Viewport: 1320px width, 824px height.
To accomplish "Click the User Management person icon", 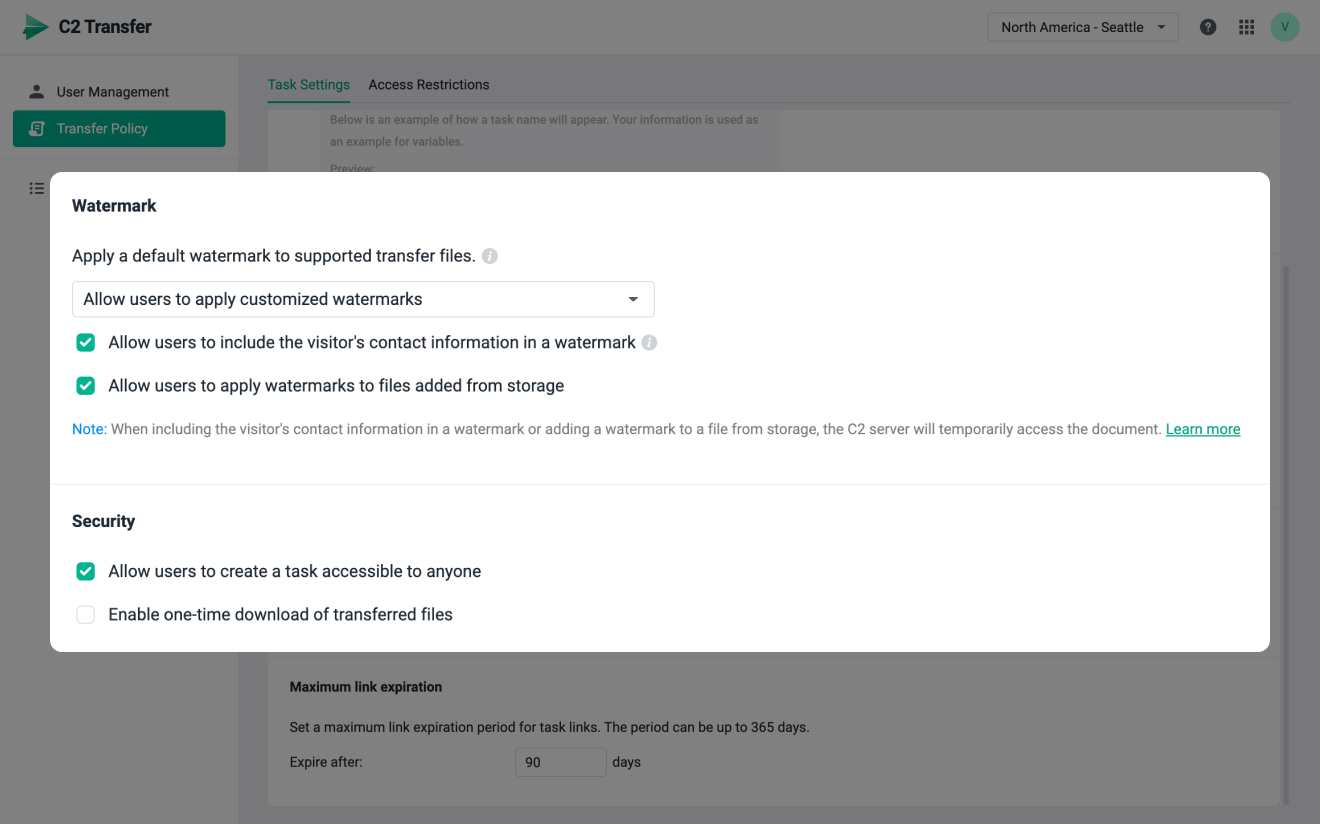I will (36, 91).
